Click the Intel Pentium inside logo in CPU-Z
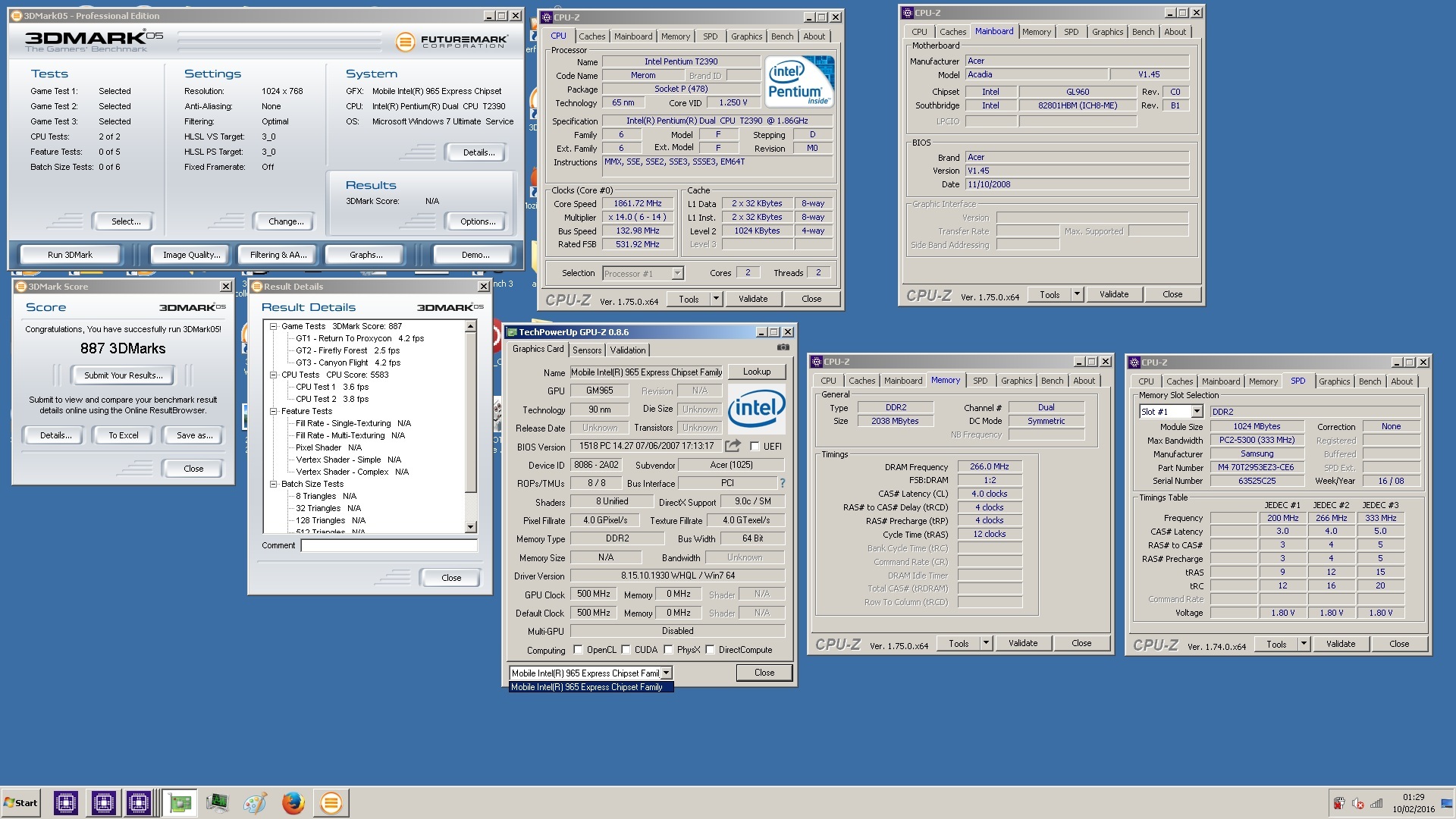Viewport: 1456px width, 819px height. 799,80
